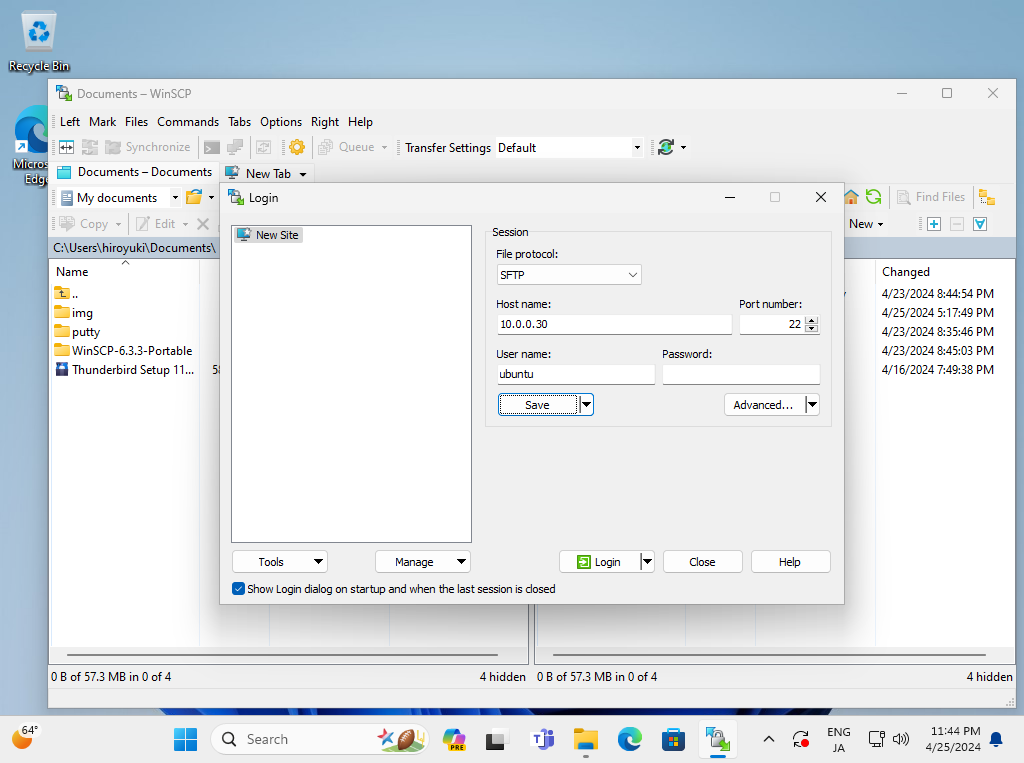Click the New Tab tab
Image resolution: width=1024 pixels, height=763 pixels.
pos(268,173)
